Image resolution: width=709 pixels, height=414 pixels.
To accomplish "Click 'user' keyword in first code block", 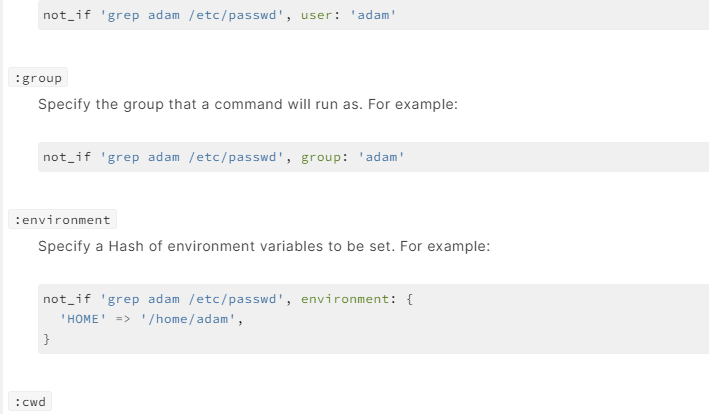I will point(317,15).
